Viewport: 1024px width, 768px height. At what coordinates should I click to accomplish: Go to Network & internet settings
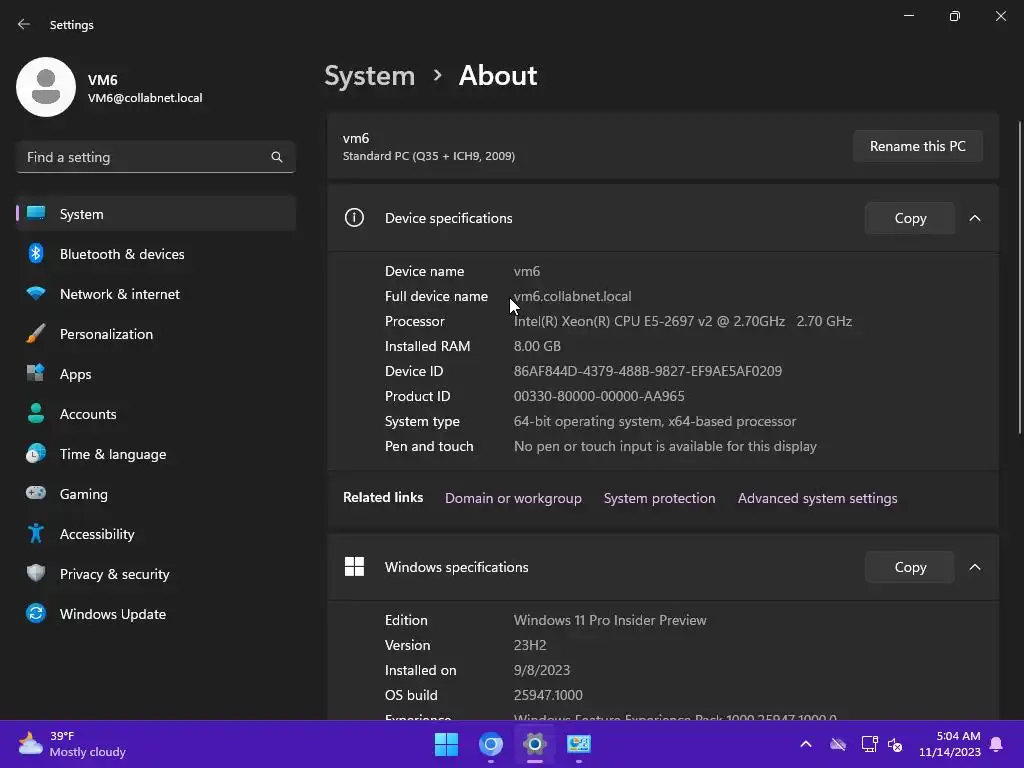pos(156,294)
